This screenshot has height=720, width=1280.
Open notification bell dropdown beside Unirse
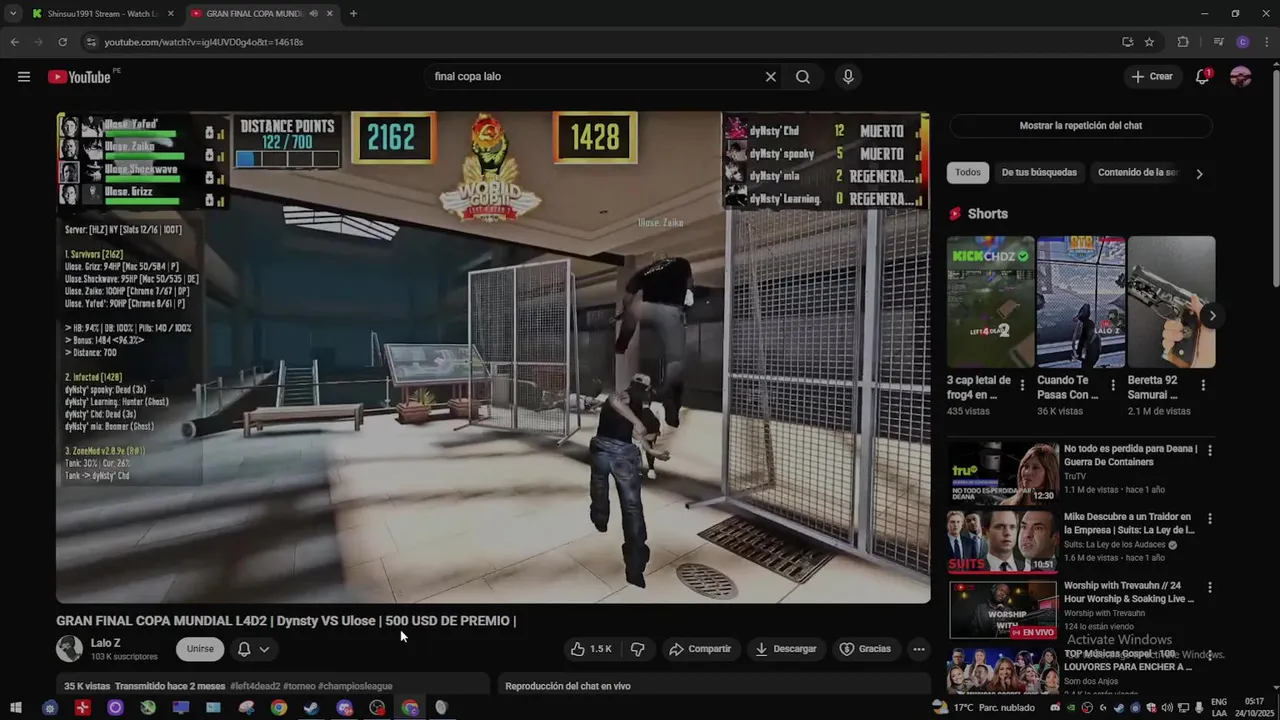(x=253, y=649)
